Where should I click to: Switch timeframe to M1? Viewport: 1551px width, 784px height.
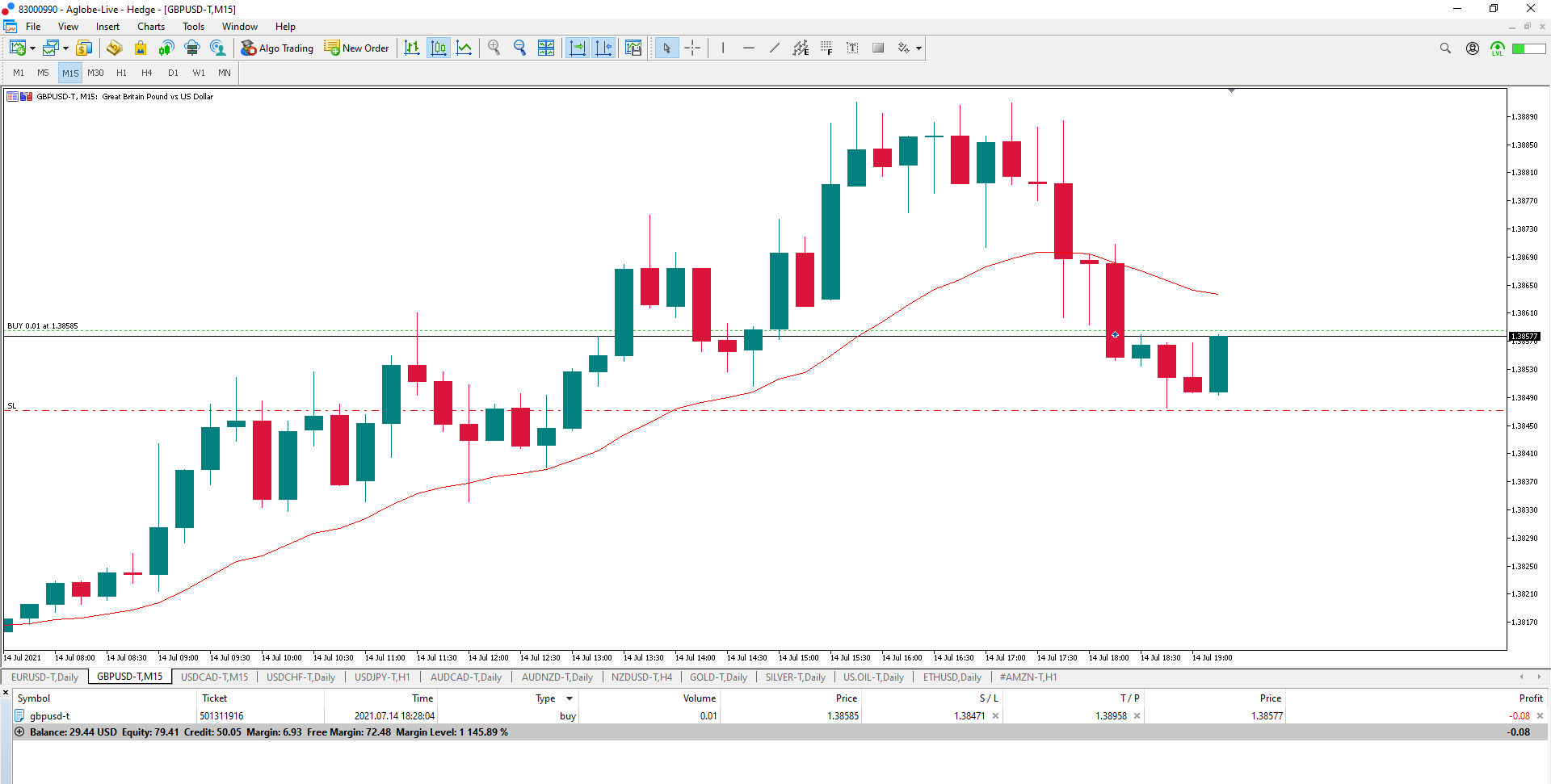[x=19, y=73]
